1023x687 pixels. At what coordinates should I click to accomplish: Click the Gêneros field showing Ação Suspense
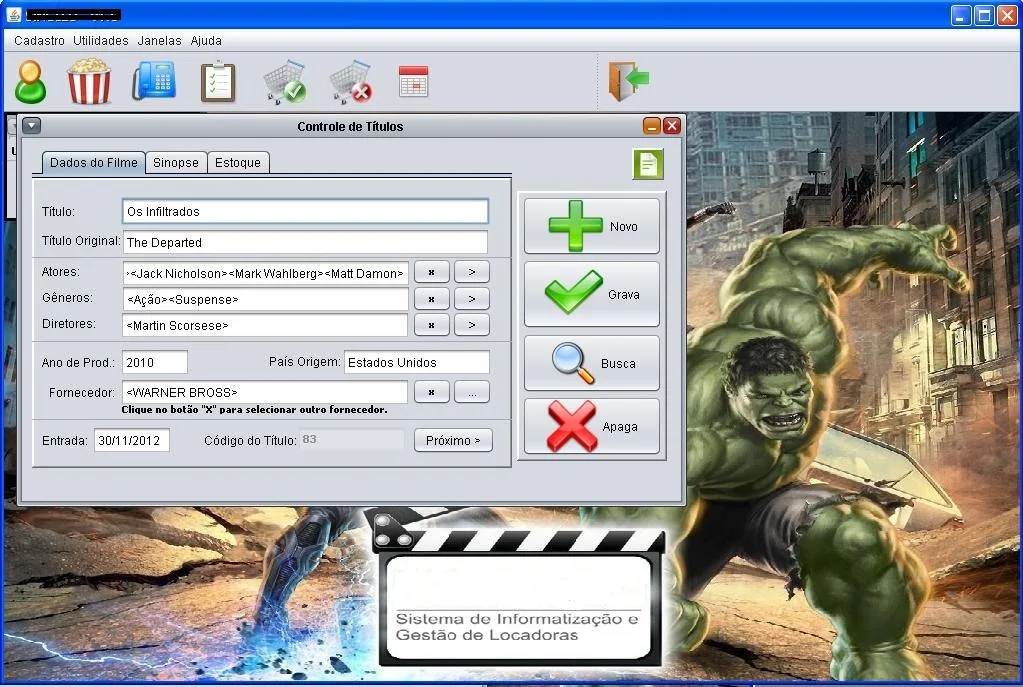point(265,299)
